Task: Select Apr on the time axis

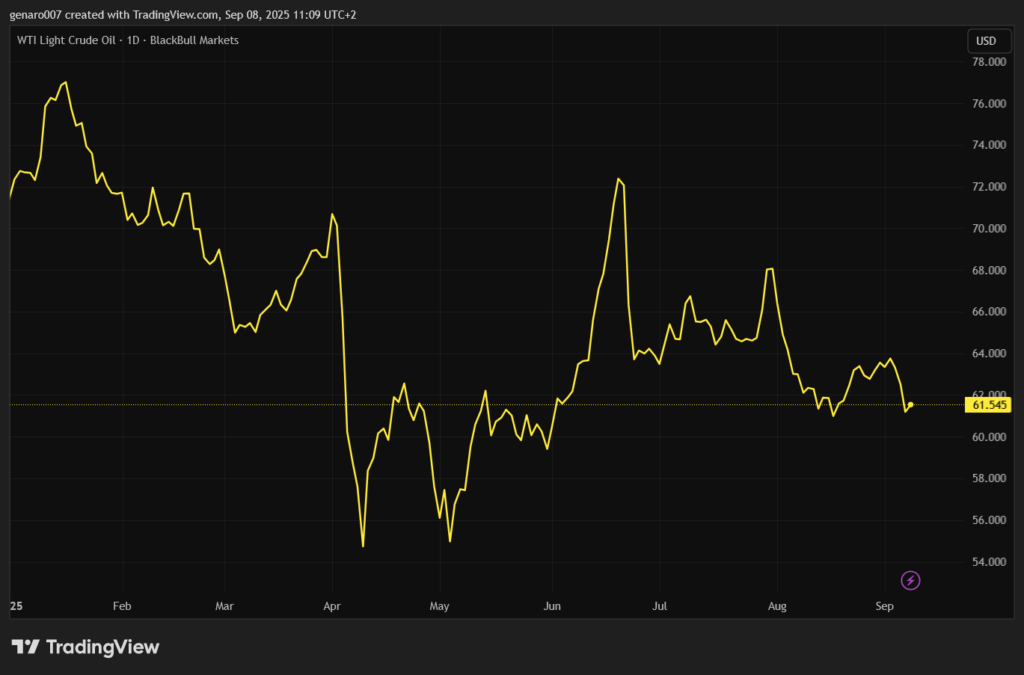Action: point(332,606)
